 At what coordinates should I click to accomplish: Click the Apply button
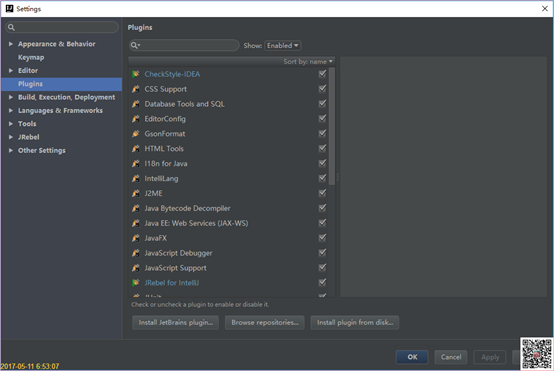pos(490,357)
